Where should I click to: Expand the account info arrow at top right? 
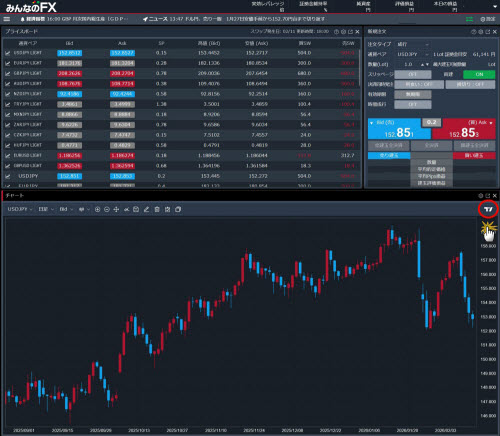coord(495,7)
